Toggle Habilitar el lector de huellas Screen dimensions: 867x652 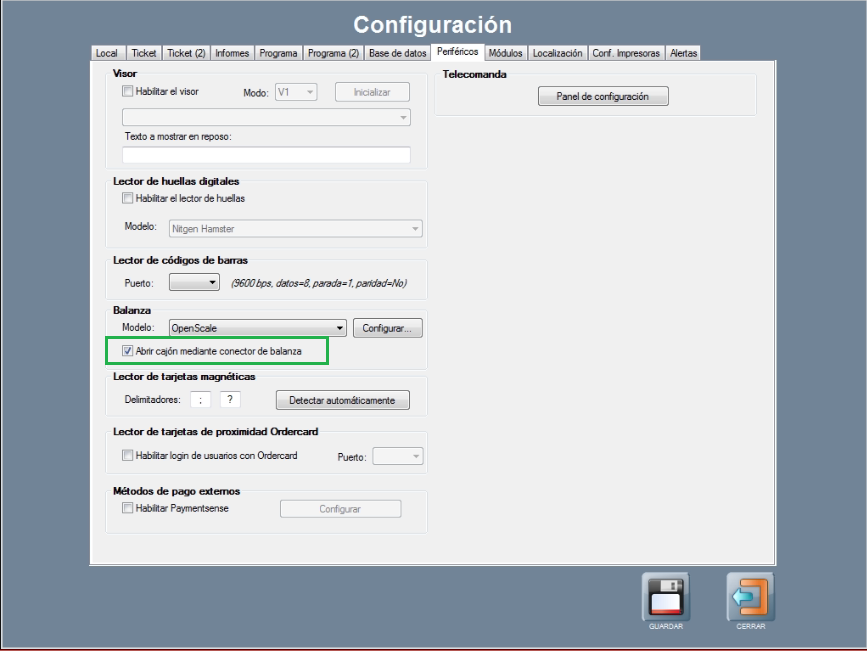pos(128,198)
